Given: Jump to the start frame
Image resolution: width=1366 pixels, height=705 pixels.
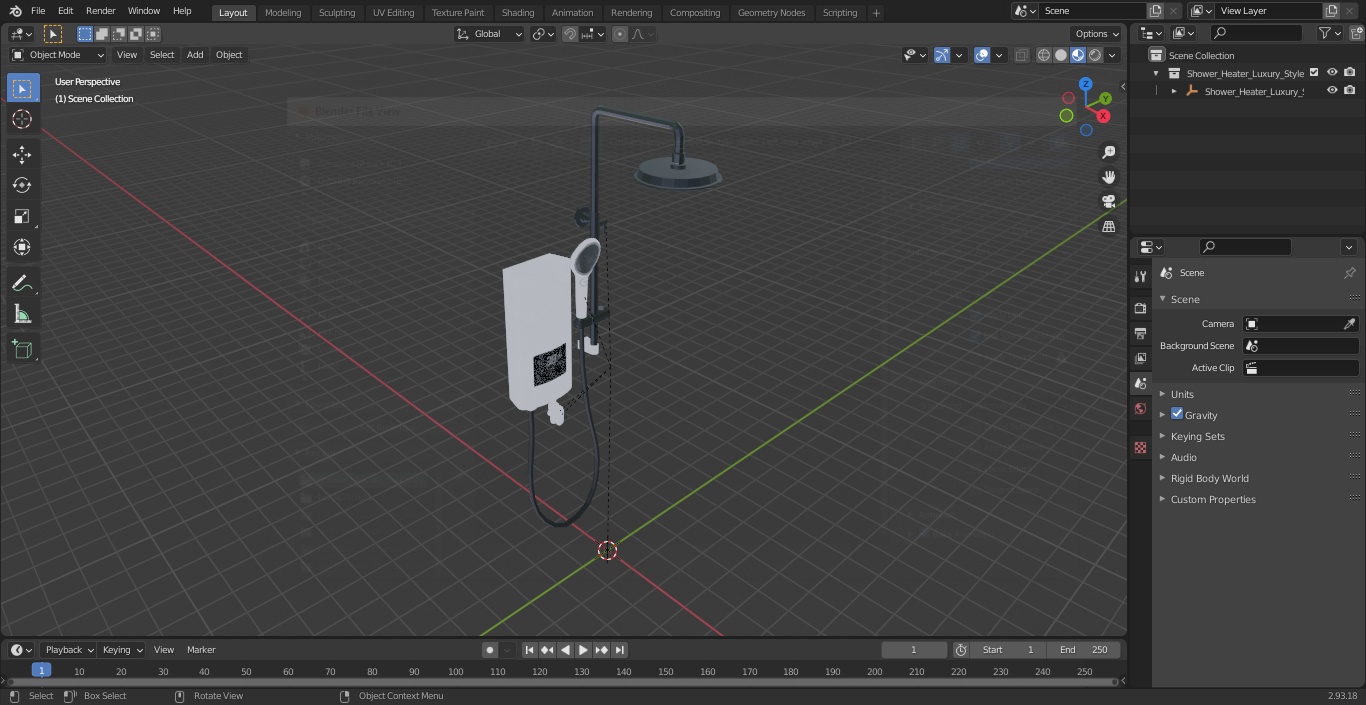Looking at the screenshot, I should [x=530, y=650].
